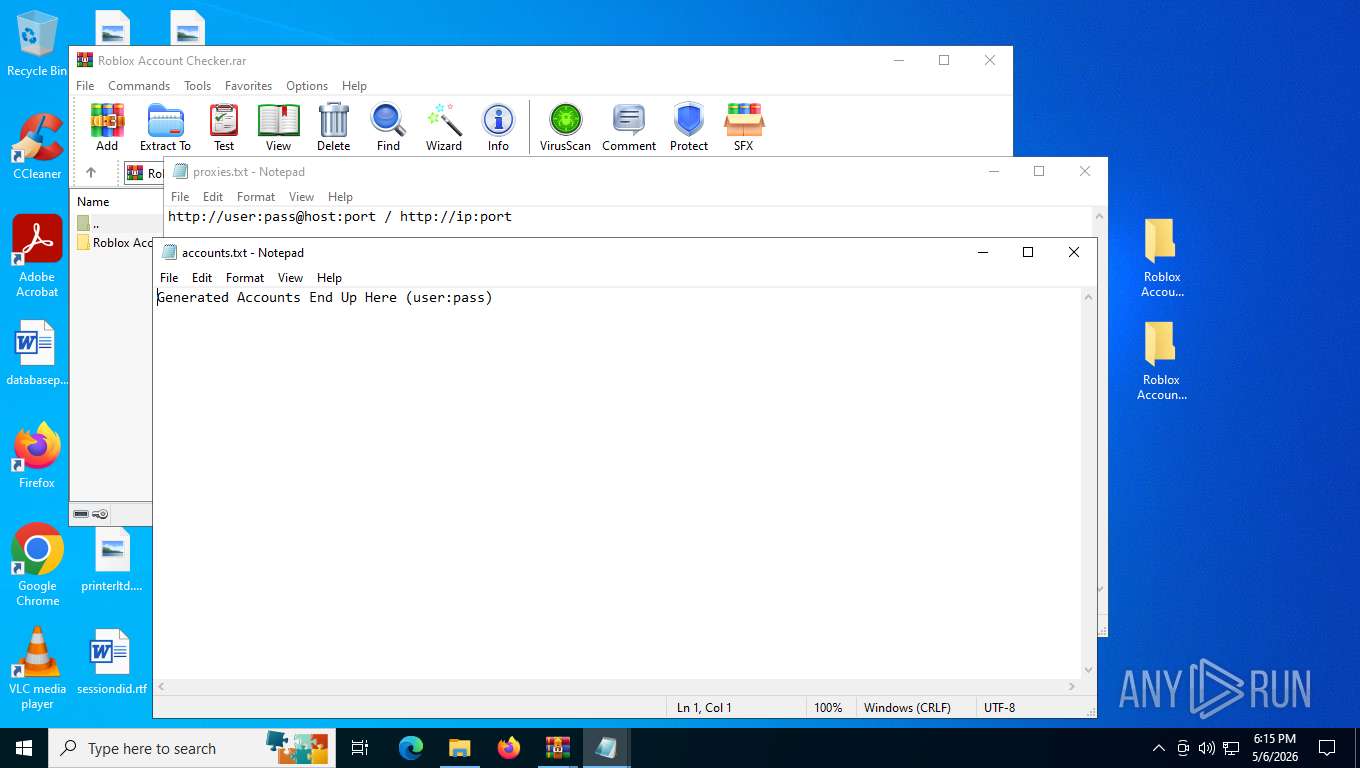Screen dimensions: 1360x768
Task: Click the Notepad taskbar icon
Action: click(x=606, y=748)
